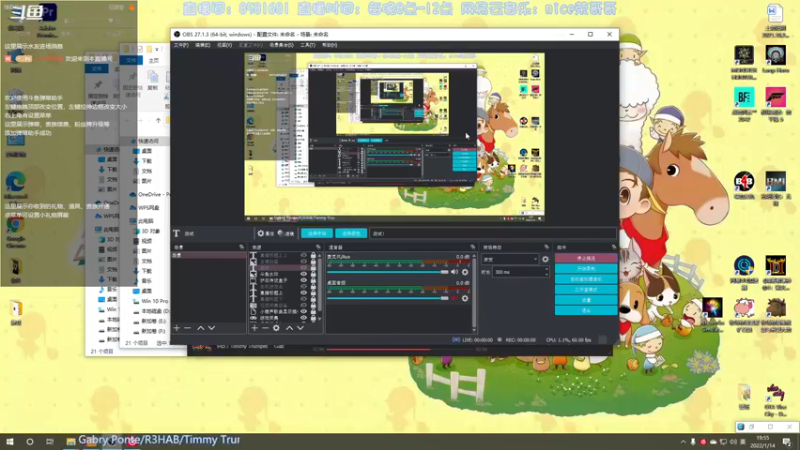Toggle lock of 游戏采集 source
This screenshot has width=800, height=450.
(313, 318)
